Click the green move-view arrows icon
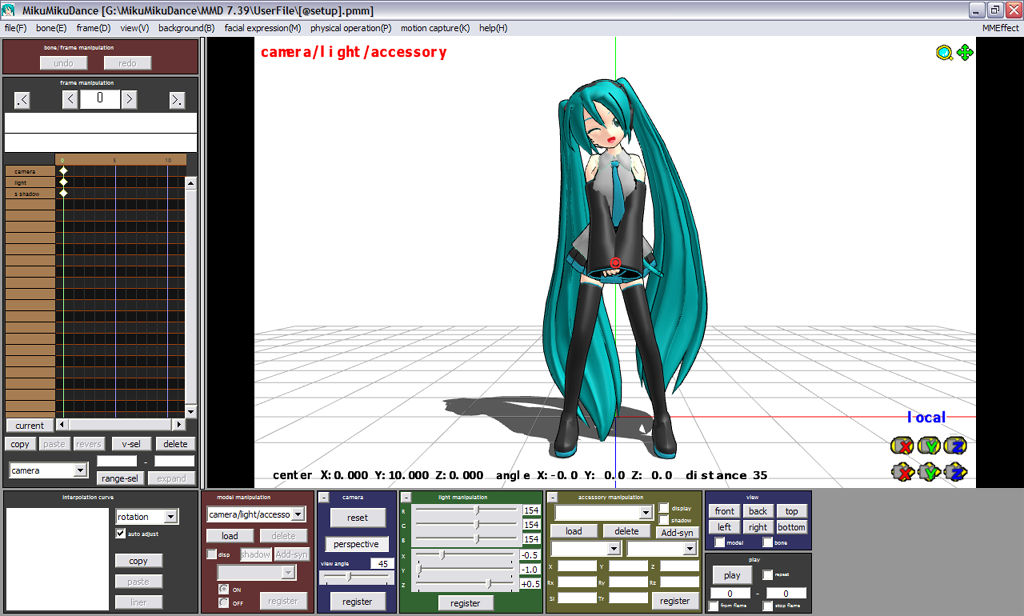This screenshot has width=1024, height=616. pyautogui.click(x=965, y=52)
